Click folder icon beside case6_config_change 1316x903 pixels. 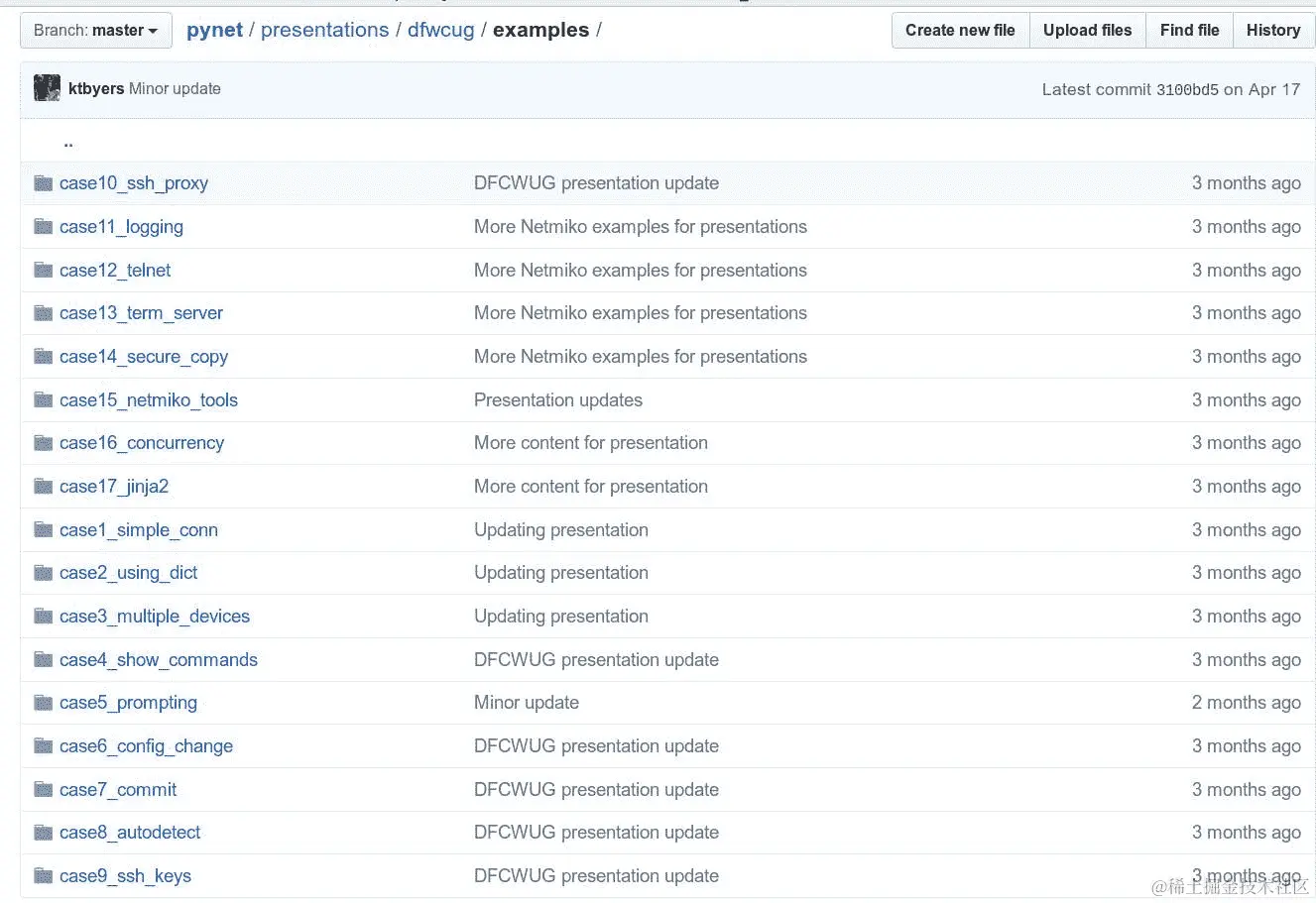(x=43, y=745)
